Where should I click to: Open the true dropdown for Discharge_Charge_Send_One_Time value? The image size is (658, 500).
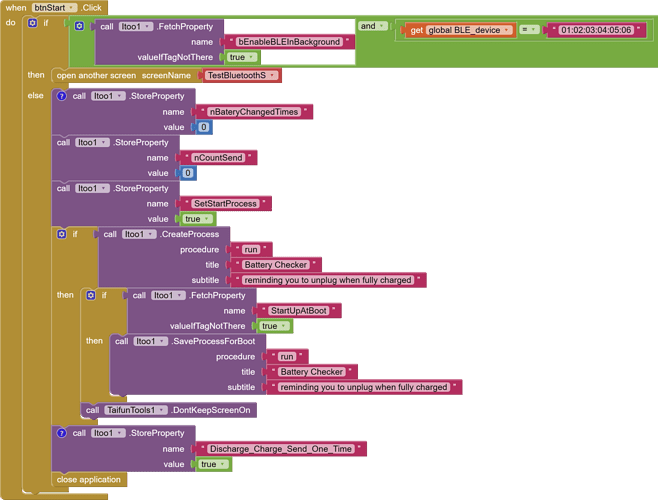[214, 464]
